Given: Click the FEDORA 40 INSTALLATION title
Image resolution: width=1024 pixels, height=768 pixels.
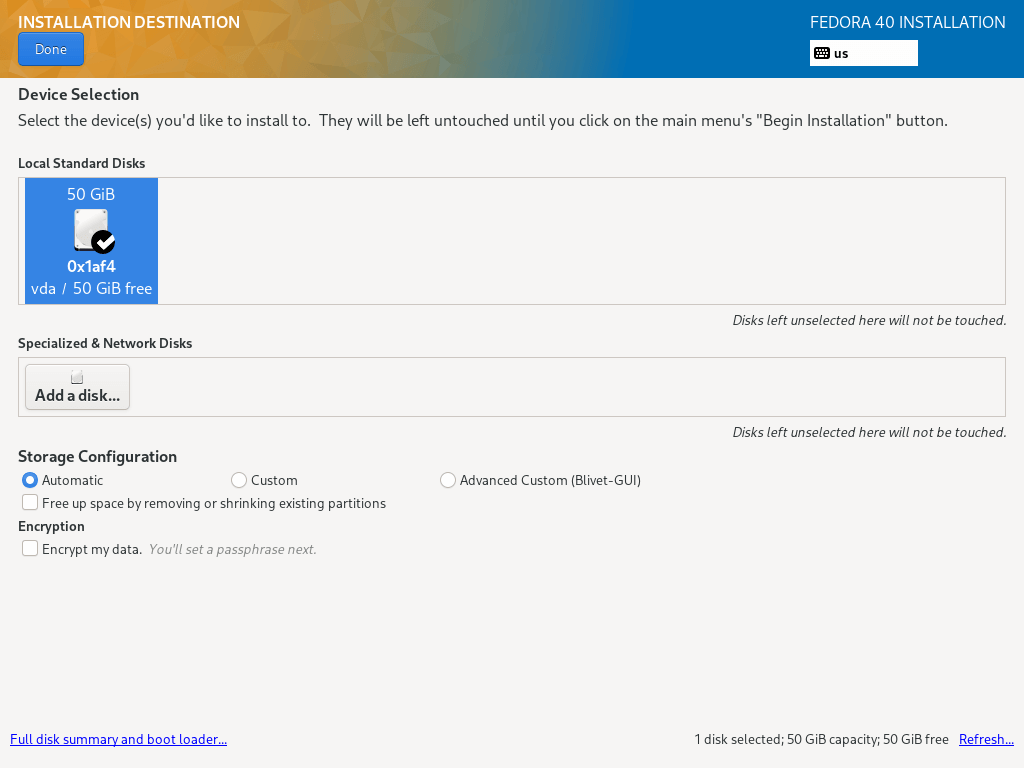Looking at the screenshot, I should [908, 22].
